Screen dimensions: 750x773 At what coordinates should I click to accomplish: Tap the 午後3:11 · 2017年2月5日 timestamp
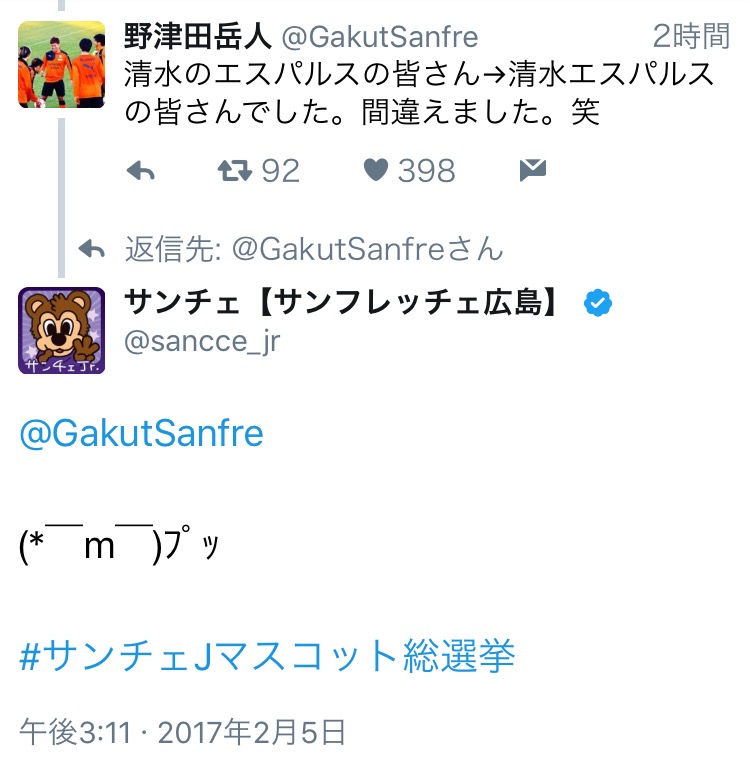(183, 732)
